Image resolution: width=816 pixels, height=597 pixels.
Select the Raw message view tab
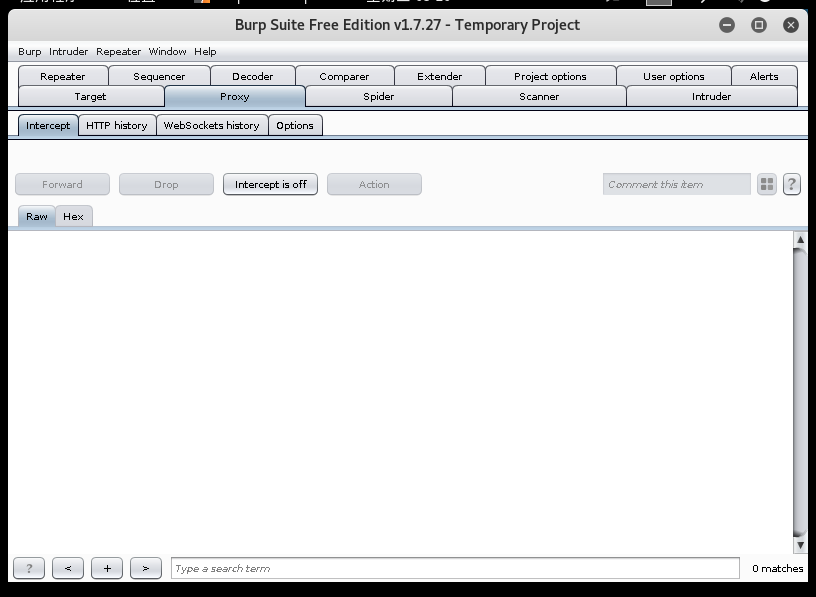37,217
